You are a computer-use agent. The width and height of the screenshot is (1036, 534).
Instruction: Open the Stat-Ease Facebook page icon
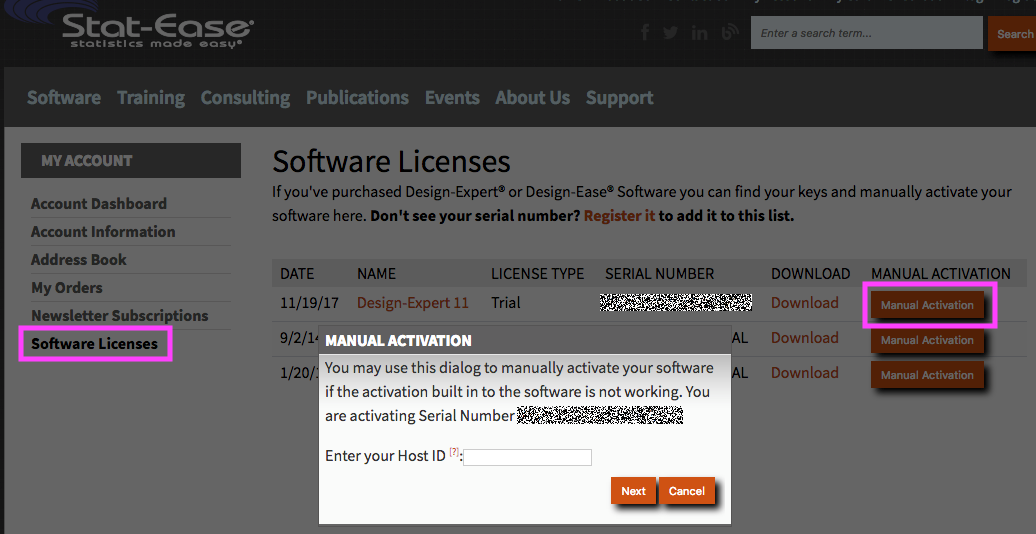645,32
